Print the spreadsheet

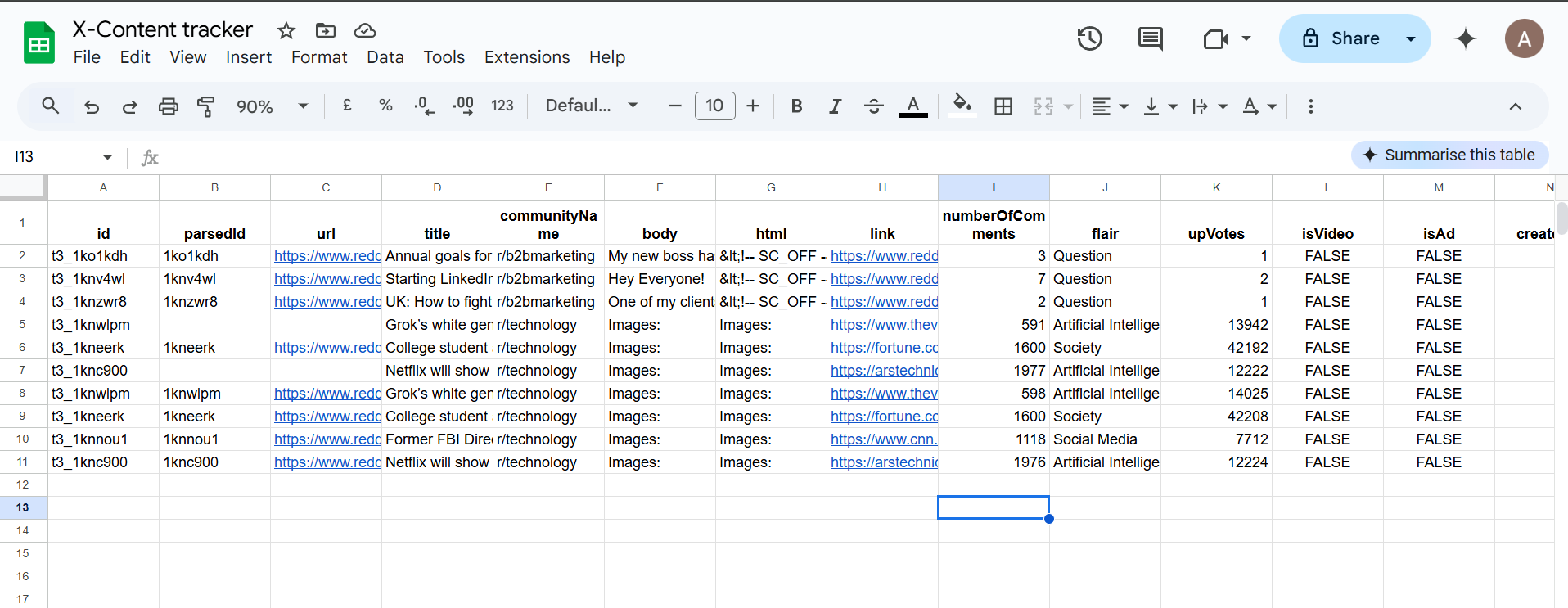pyautogui.click(x=168, y=106)
